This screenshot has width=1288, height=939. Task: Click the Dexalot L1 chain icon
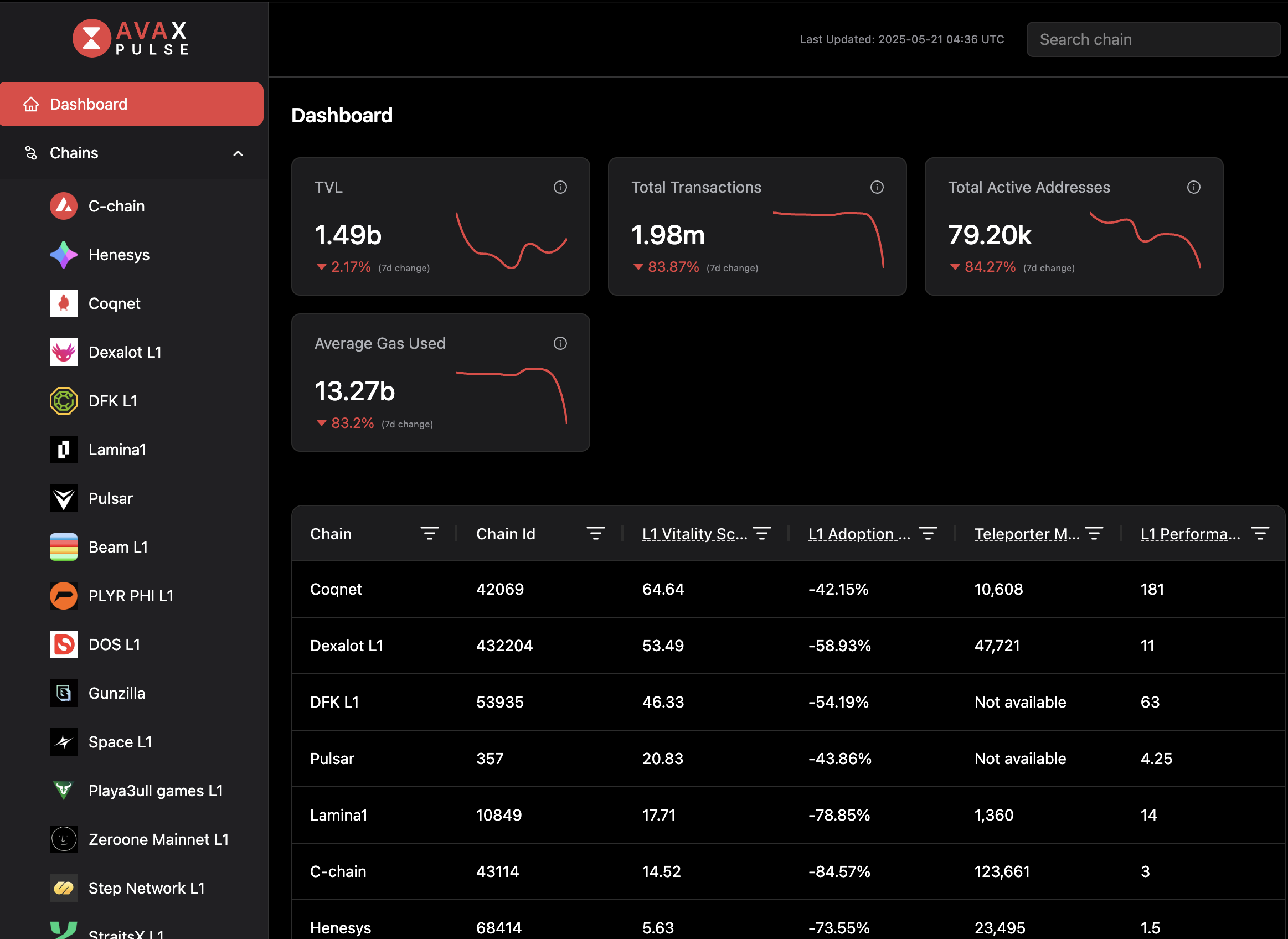[64, 353]
